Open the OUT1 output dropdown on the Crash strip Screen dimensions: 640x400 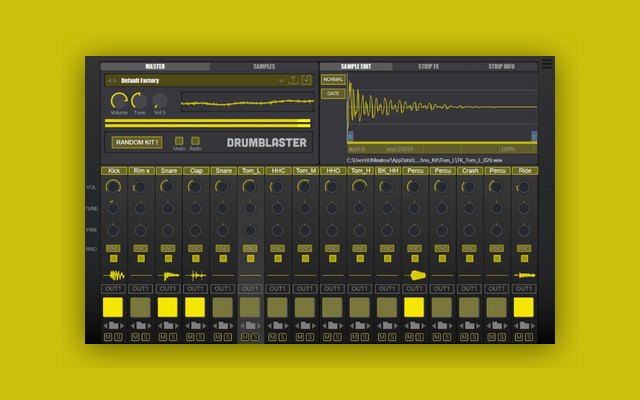[x=469, y=289]
